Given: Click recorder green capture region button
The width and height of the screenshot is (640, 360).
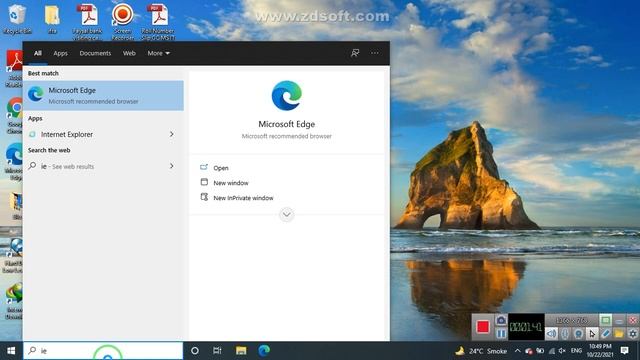Looking at the screenshot, I should (605, 320).
